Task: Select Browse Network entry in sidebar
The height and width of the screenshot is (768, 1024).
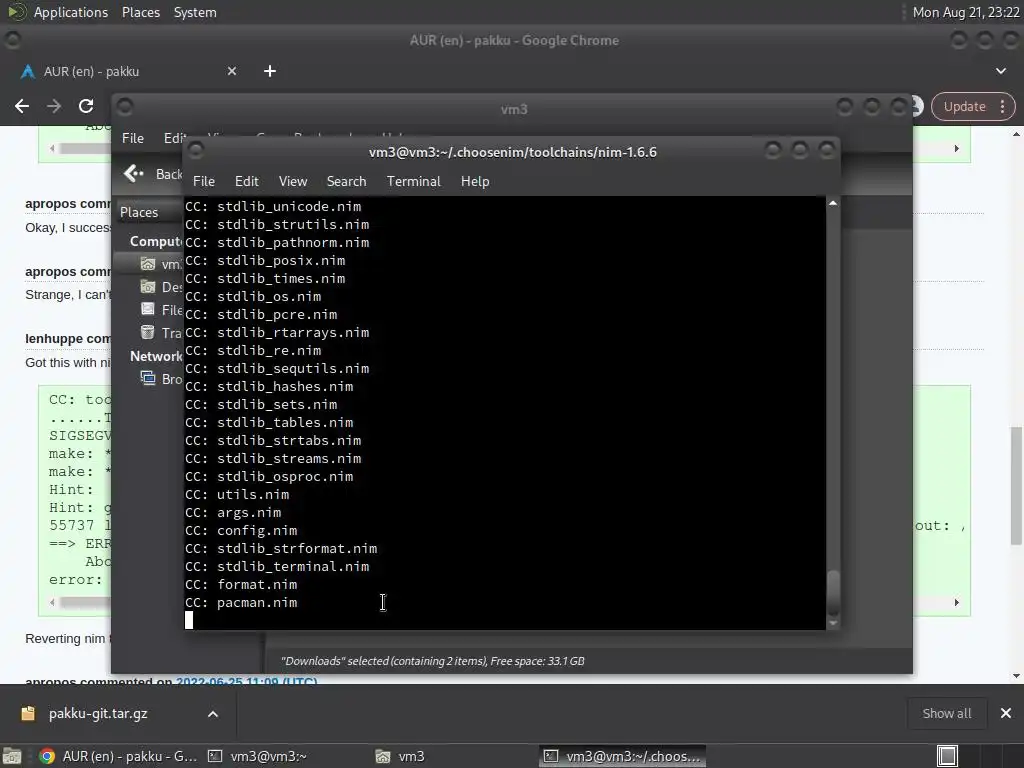Action: [x=161, y=379]
